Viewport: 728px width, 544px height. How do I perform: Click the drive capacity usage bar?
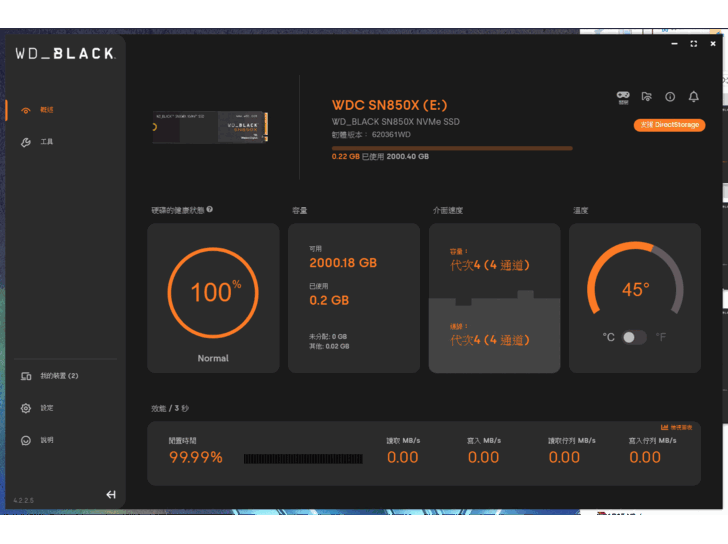[x=452, y=149]
